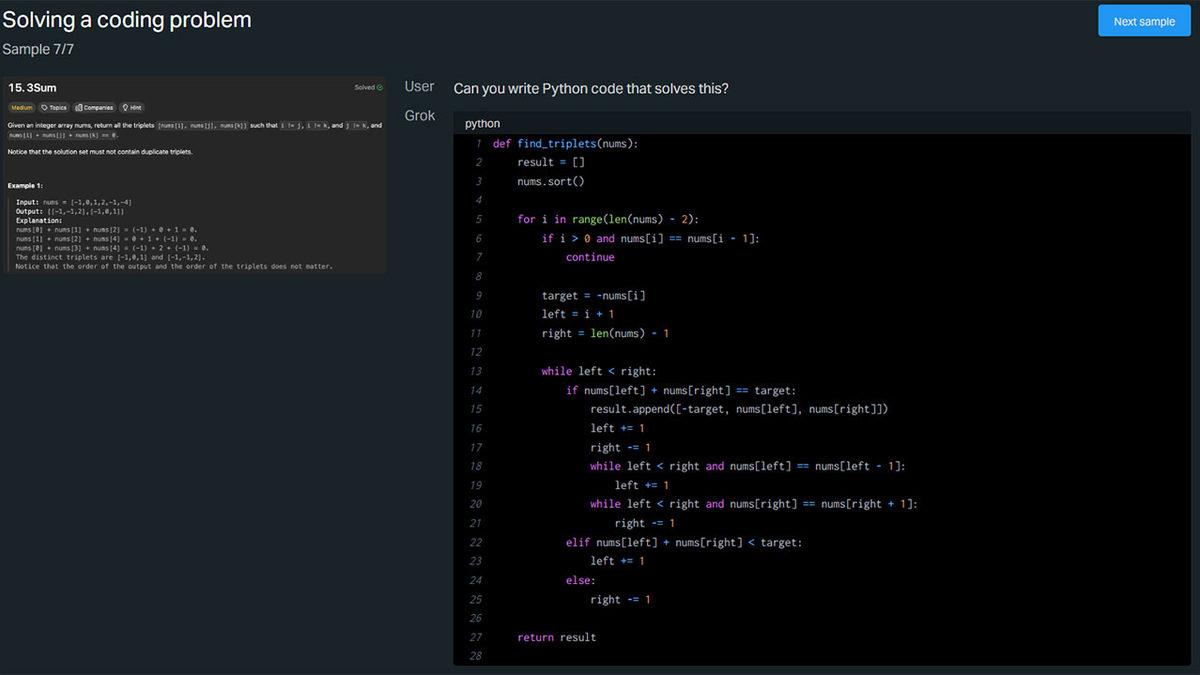This screenshot has height=675, width=1200.
Task: Click the '15. 3Sum' problem title
Action: pos(32,88)
